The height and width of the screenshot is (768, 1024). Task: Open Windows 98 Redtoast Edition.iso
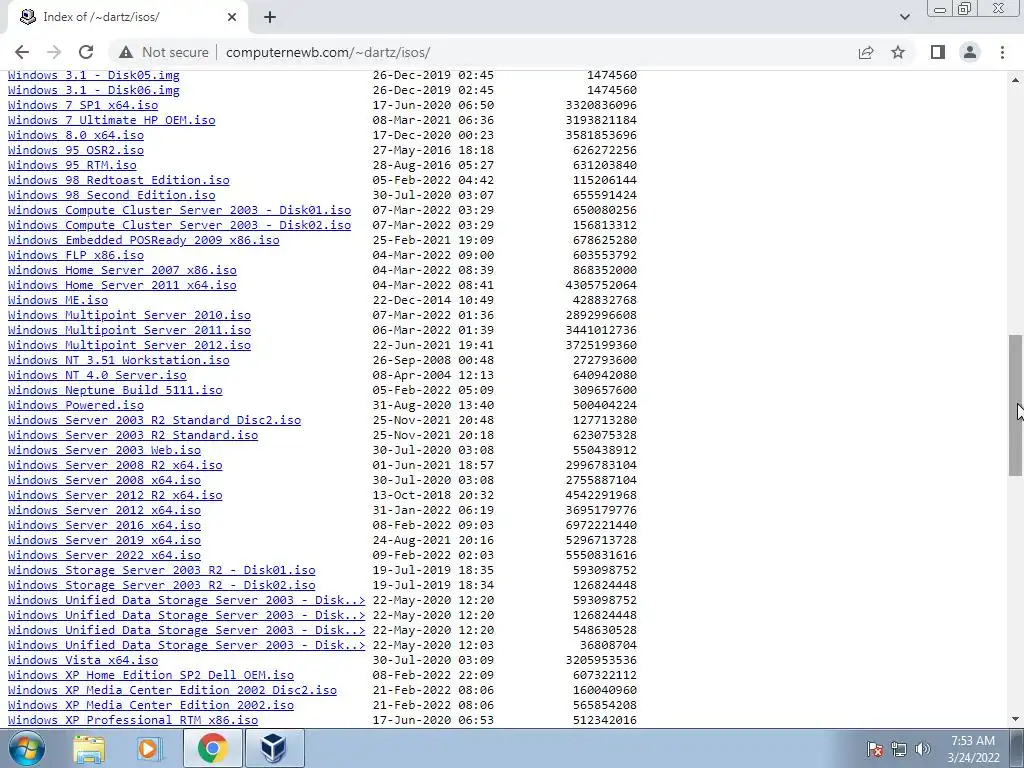[x=119, y=180]
